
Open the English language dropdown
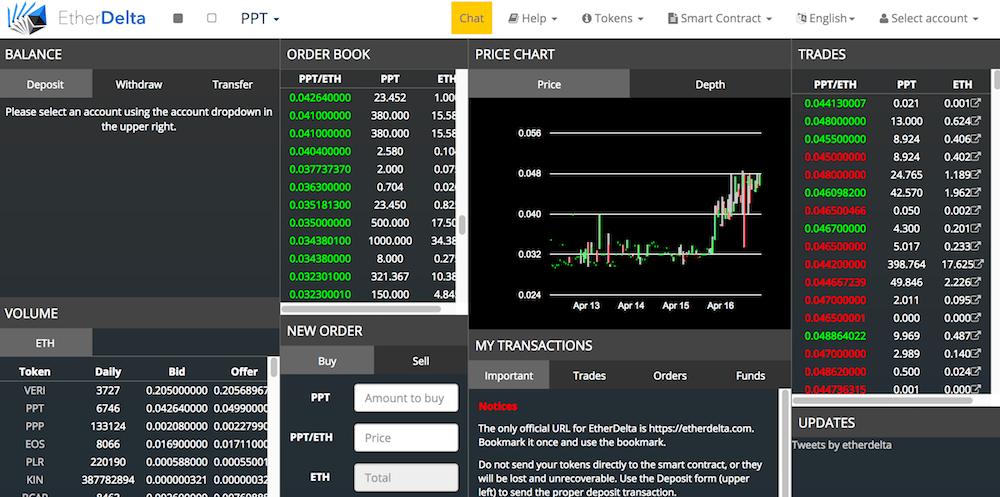826,19
